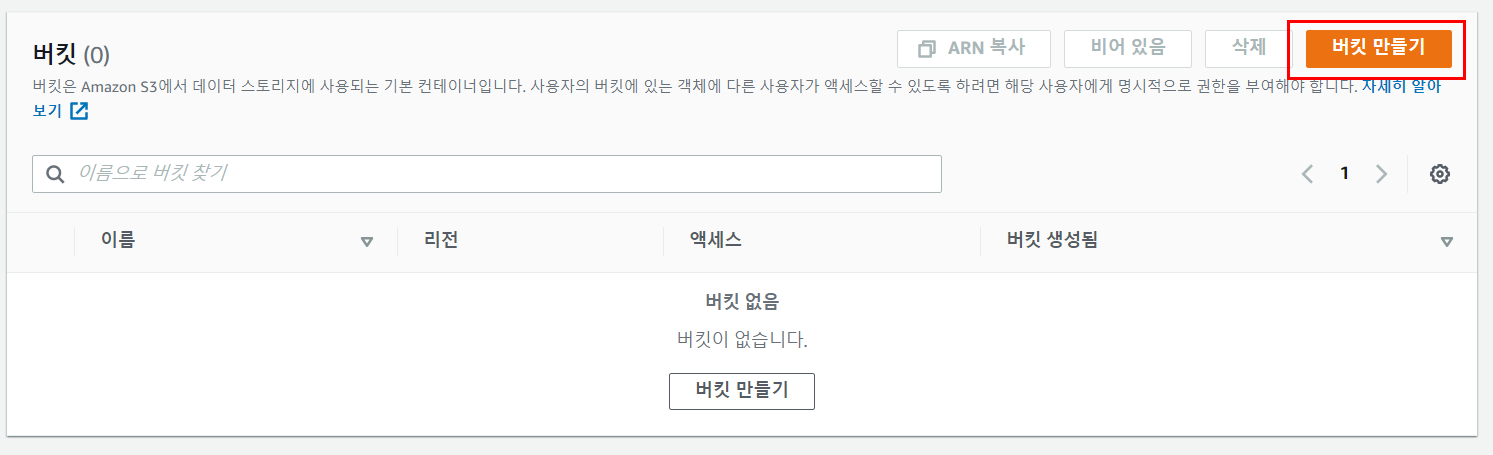Click the 리전 column header
The height and width of the screenshot is (455, 1493).
point(441,240)
